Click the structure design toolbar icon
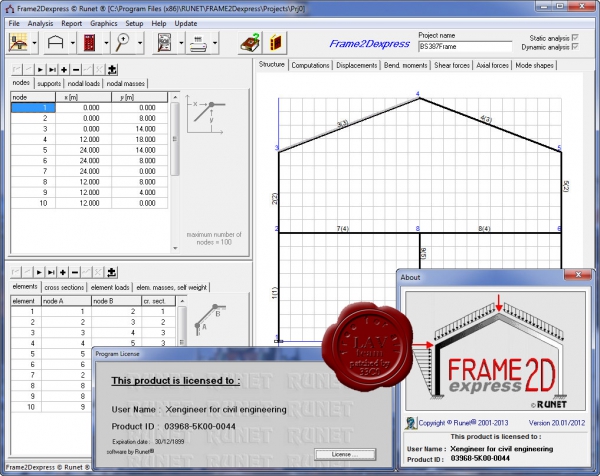The image size is (600, 476). point(18,43)
